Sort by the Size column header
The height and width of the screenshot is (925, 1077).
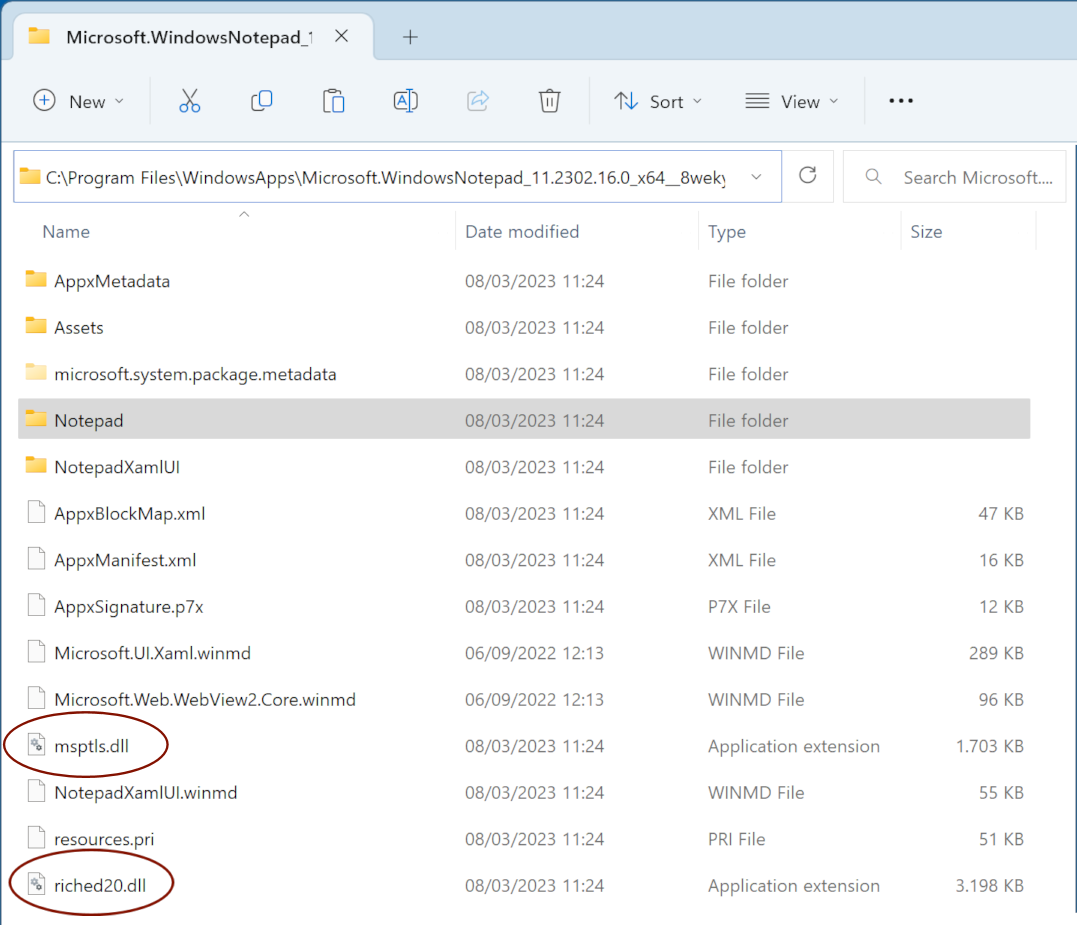click(x=926, y=232)
